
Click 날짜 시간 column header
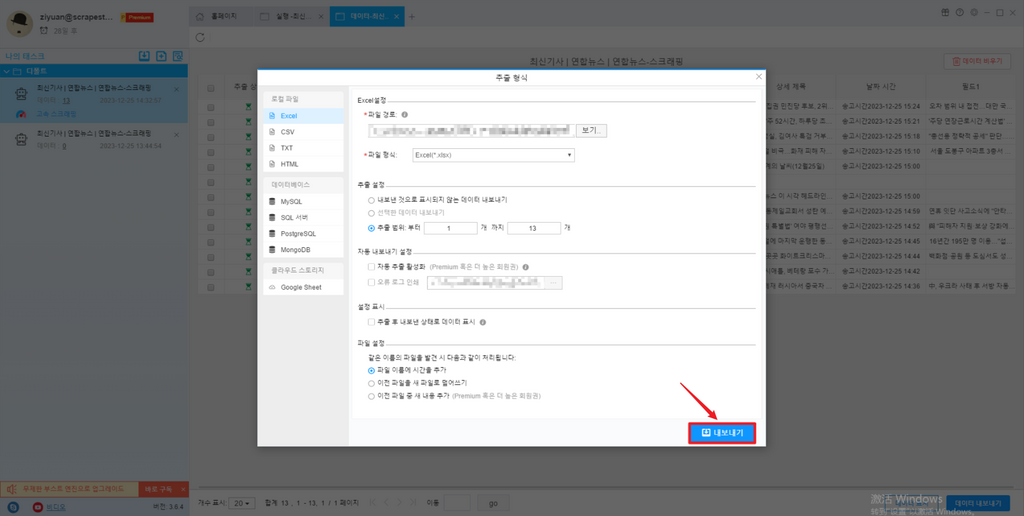point(881,87)
